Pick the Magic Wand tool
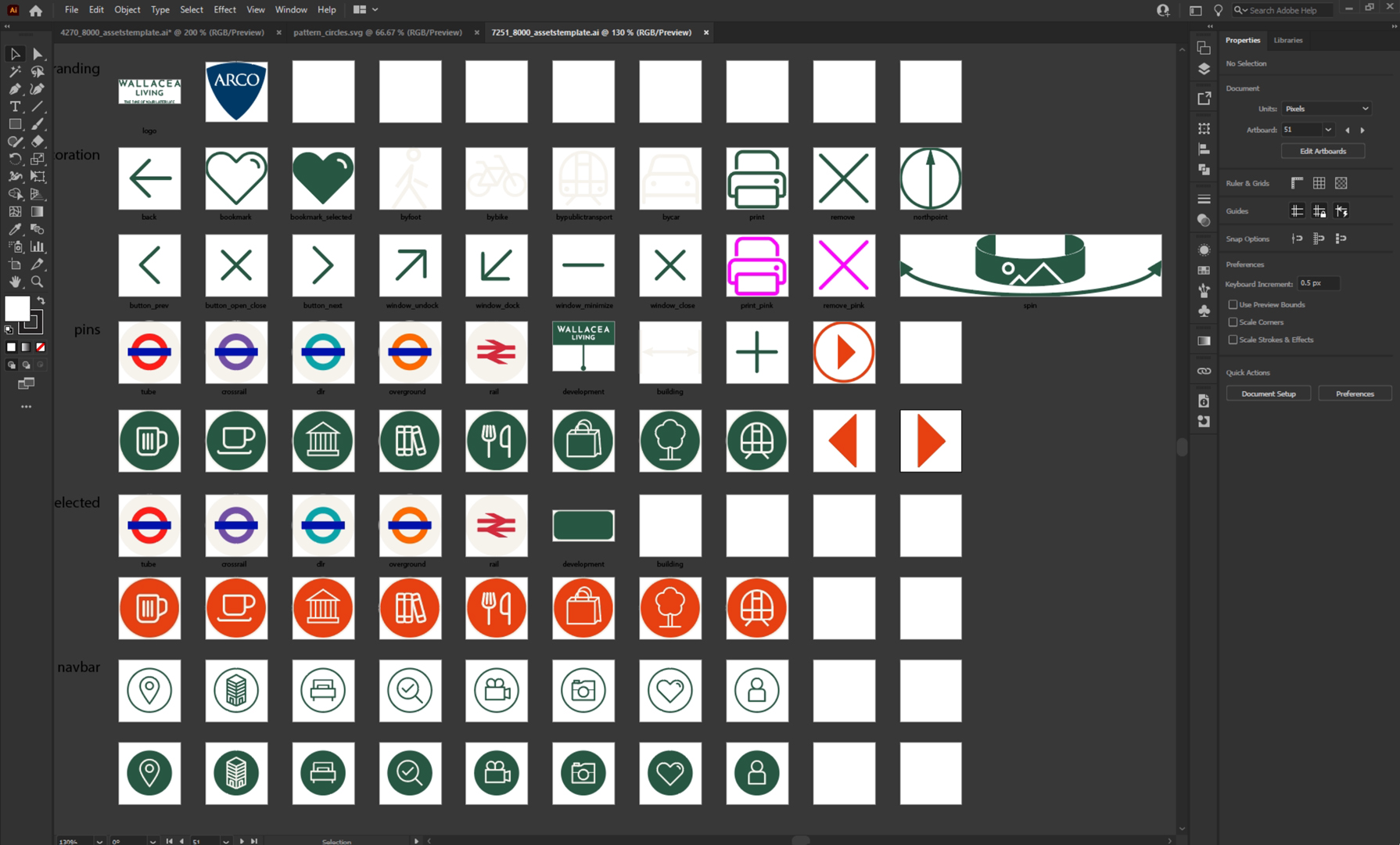1400x845 pixels. click(15, 71)
